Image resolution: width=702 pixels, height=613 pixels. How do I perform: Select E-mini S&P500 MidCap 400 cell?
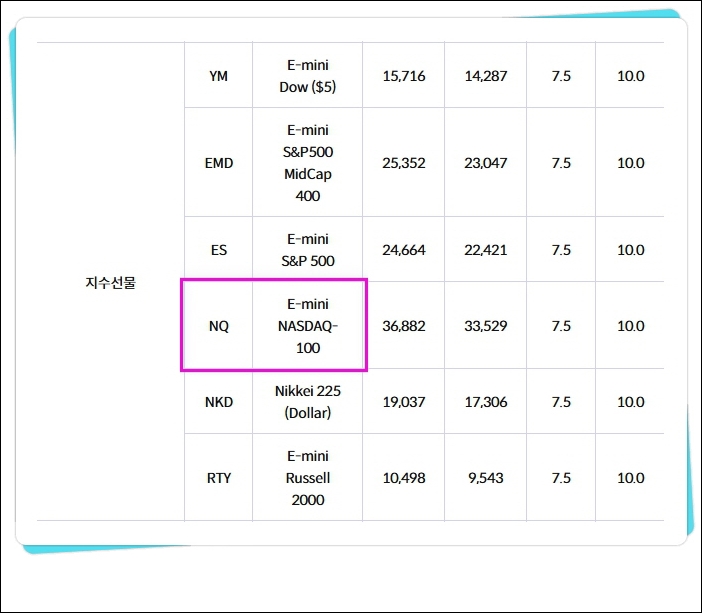click(308, 163)
